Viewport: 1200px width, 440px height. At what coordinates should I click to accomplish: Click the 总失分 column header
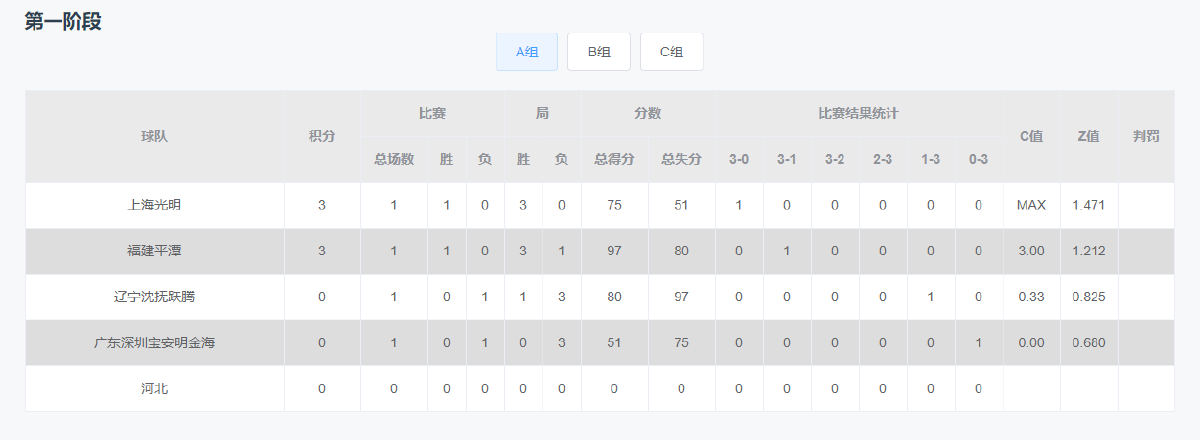pyautogui.click(x=681, y=159)
